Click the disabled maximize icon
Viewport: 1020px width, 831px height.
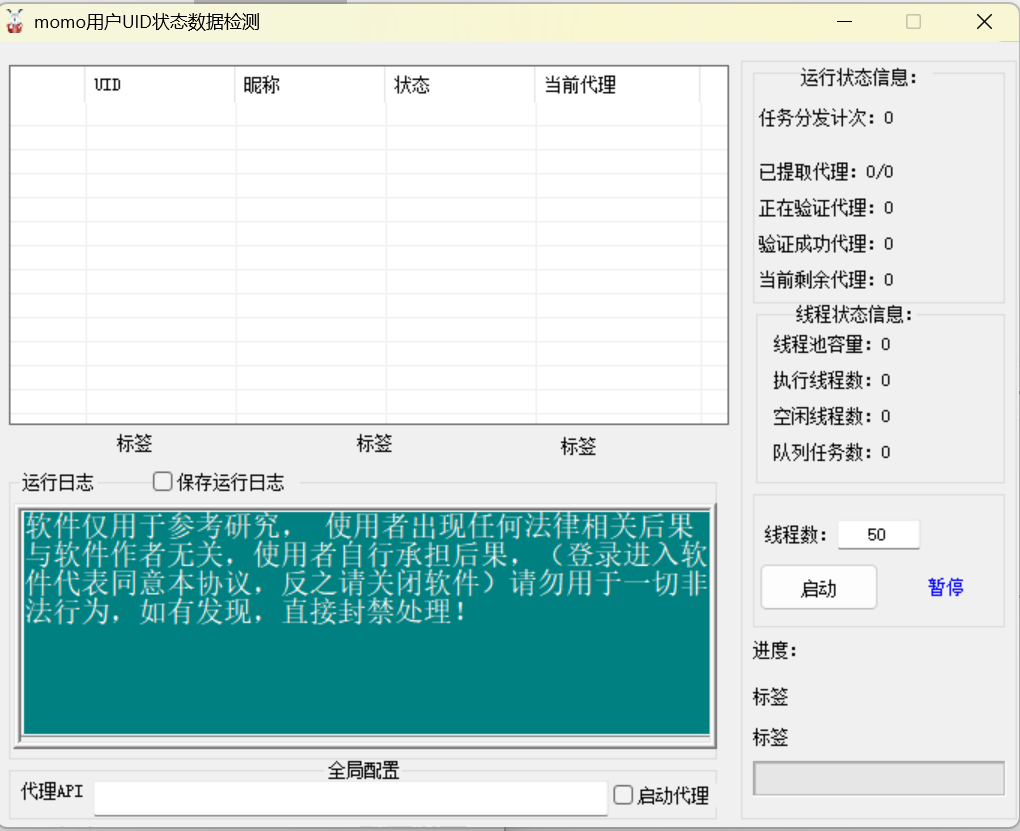(x=913, y=21)
